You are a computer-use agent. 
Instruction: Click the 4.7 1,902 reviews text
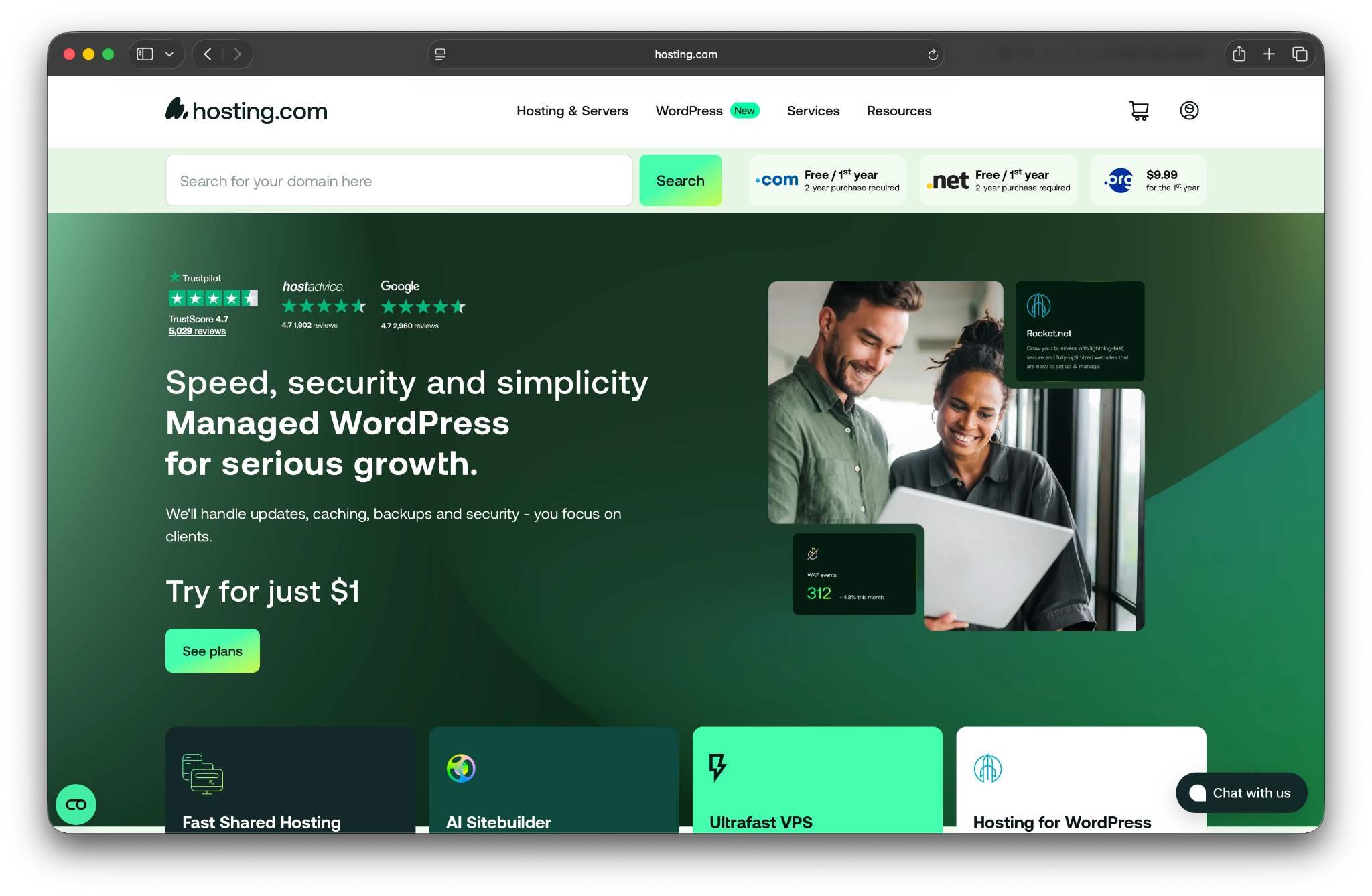click(310, 325)
